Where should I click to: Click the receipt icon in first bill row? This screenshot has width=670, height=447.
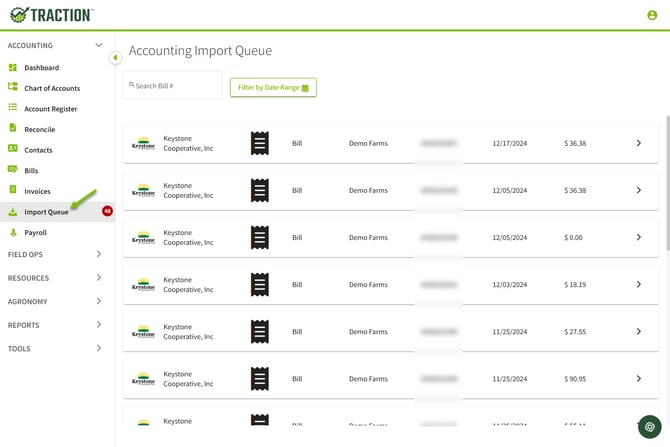coord(259,143)
